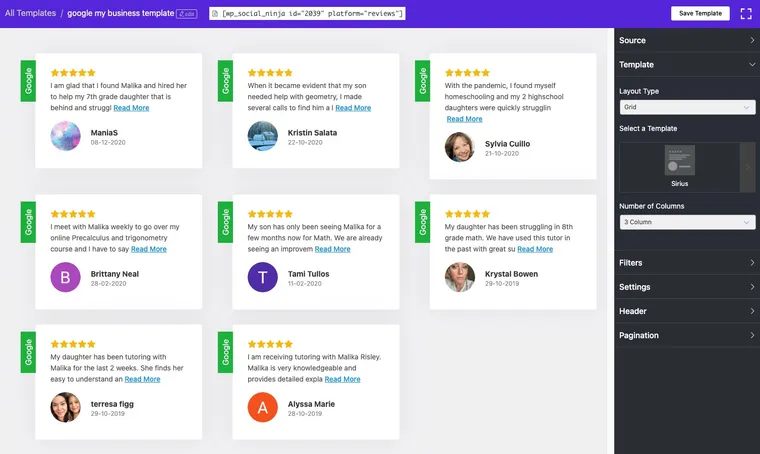
Task: Click reviewer name Sylvia Cuillo
Action: [507, 144]
